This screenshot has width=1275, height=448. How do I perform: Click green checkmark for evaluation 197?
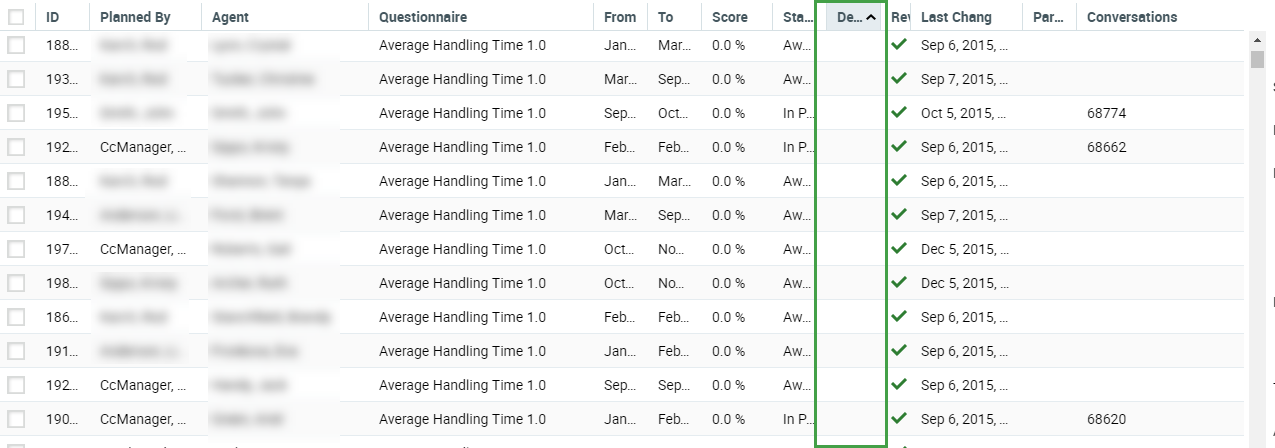pyautogui.click(x=899, y=248)
